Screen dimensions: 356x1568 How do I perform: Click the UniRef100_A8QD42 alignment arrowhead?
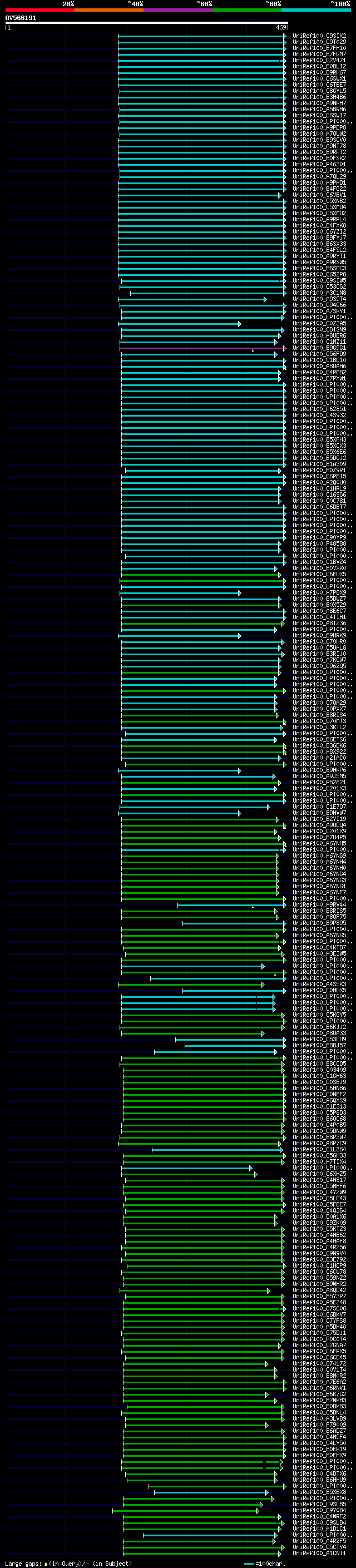point(268,1290)
